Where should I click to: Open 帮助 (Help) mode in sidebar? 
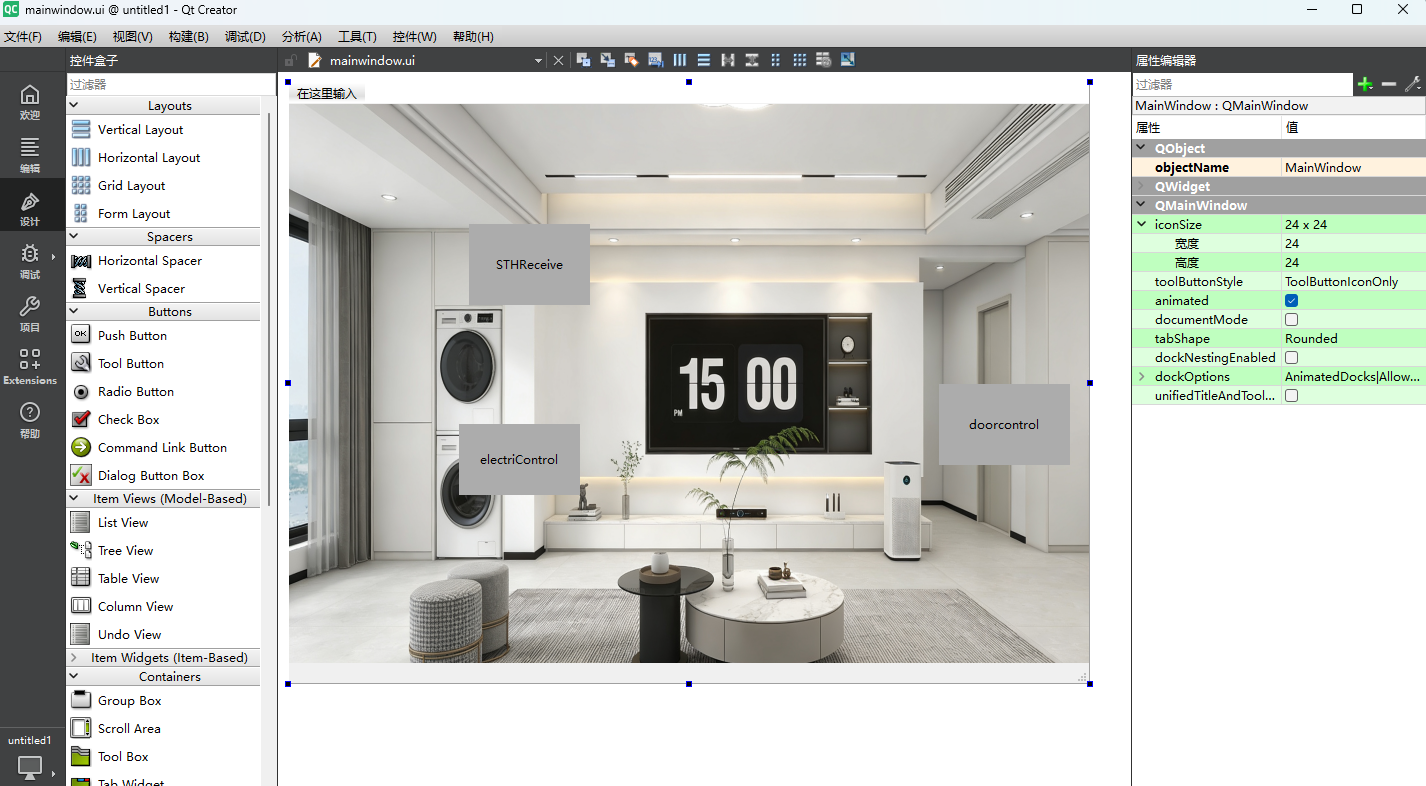click(30, 420)
